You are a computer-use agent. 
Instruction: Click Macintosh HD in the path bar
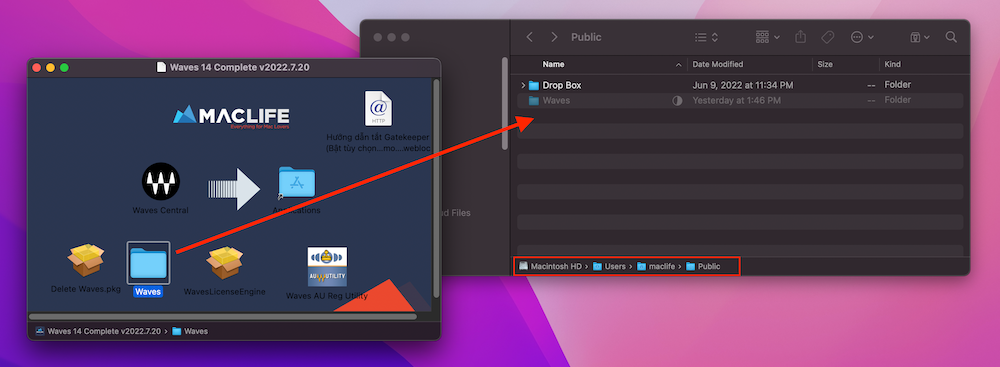coord(550,266)
